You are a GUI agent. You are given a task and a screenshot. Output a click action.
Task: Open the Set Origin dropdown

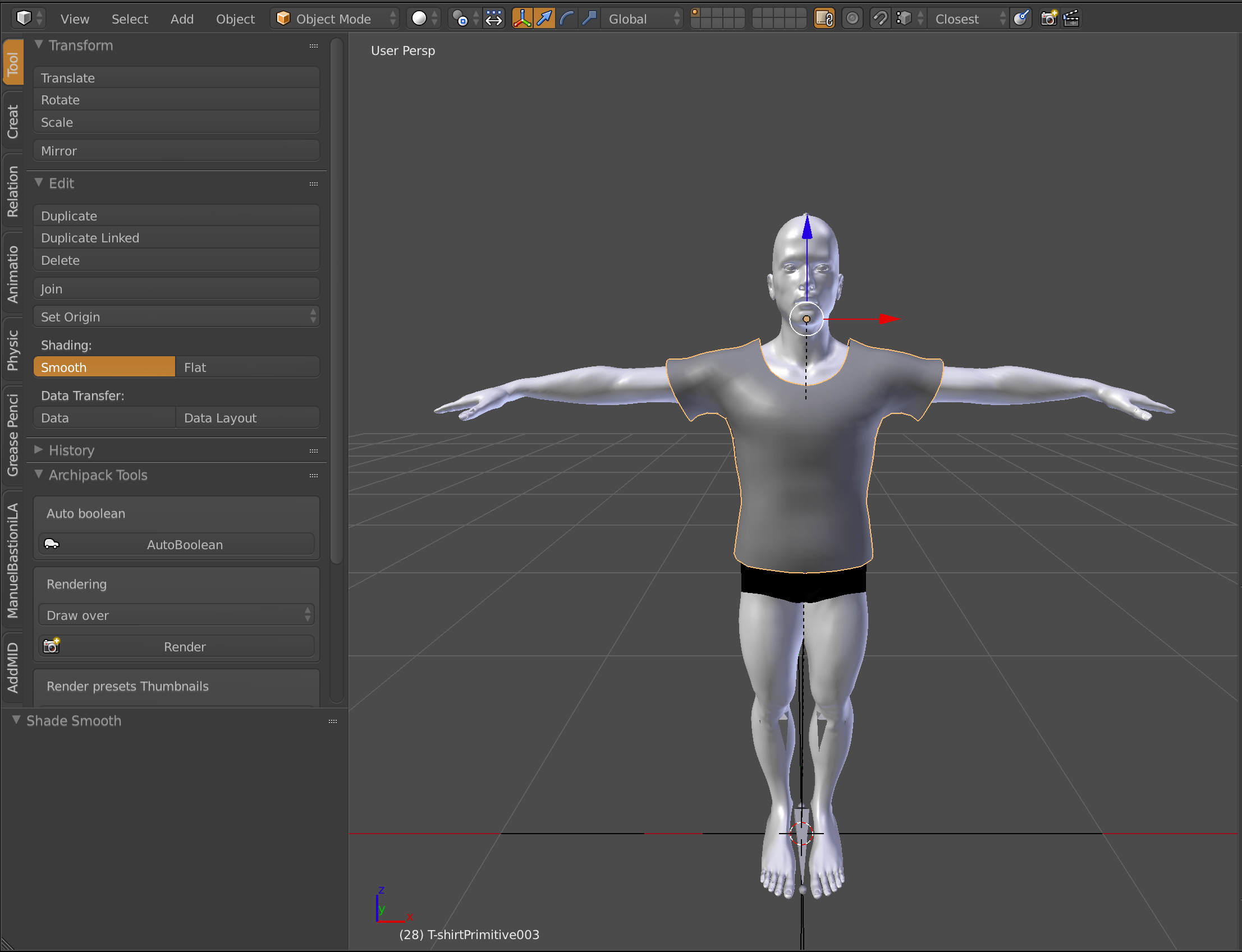click(x=176, y=317)
